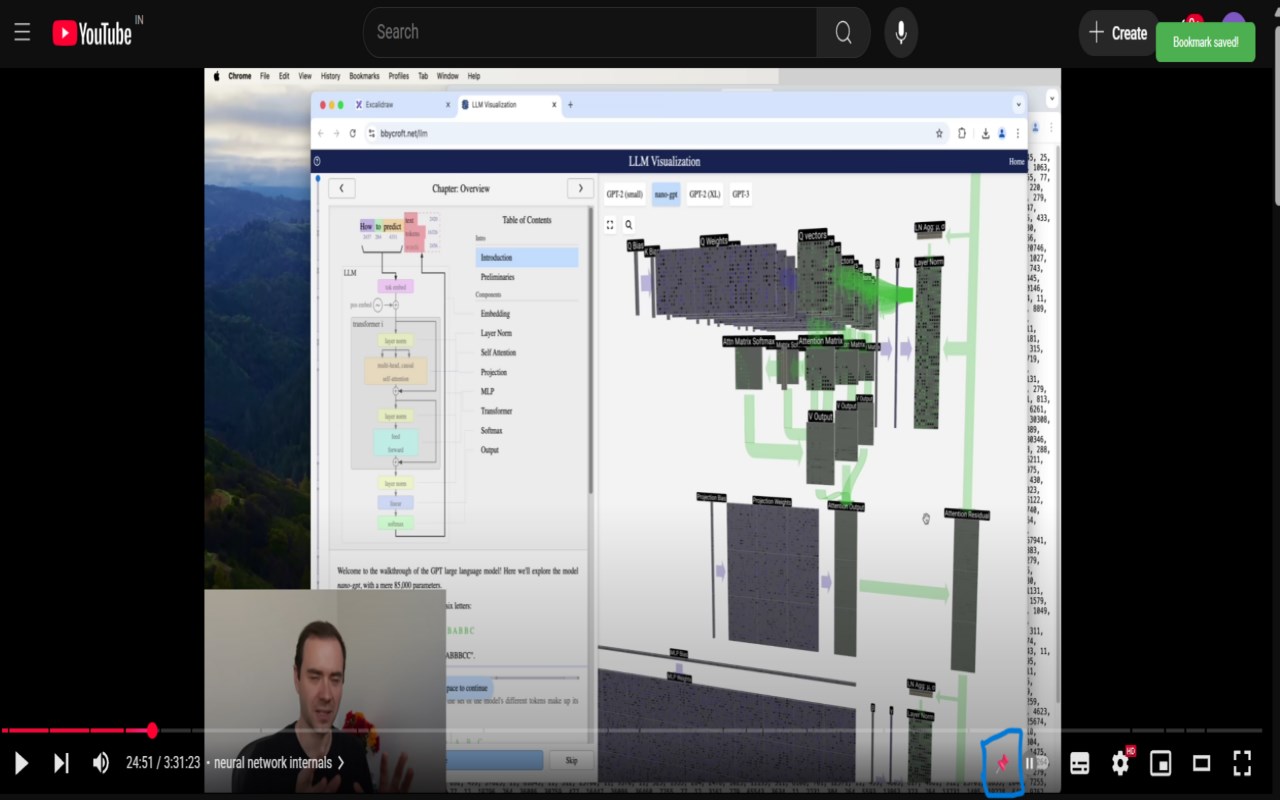Open Layer Norm in the Table of Contents
This screenshot has height=800, width=1280.
pos(496,333)
